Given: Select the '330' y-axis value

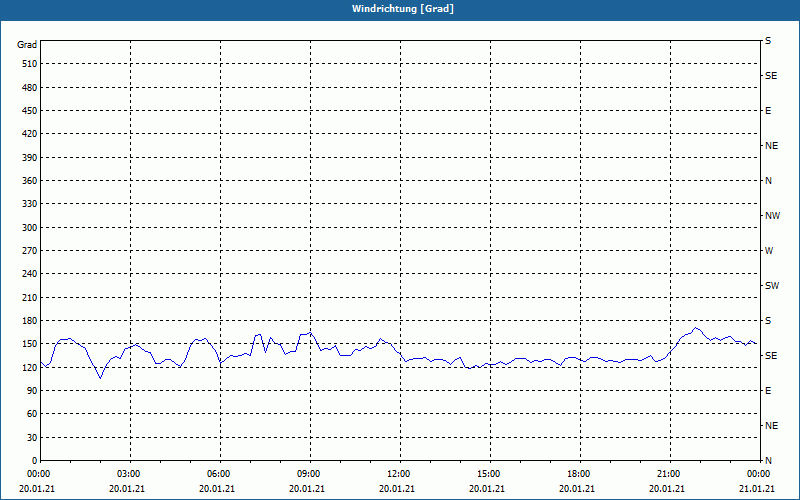Looking at the screenshot, I should click(30, 204).
